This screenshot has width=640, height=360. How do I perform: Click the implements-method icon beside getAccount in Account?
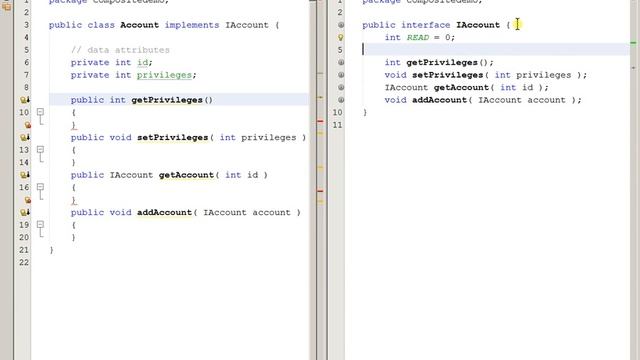coord(24,175)
